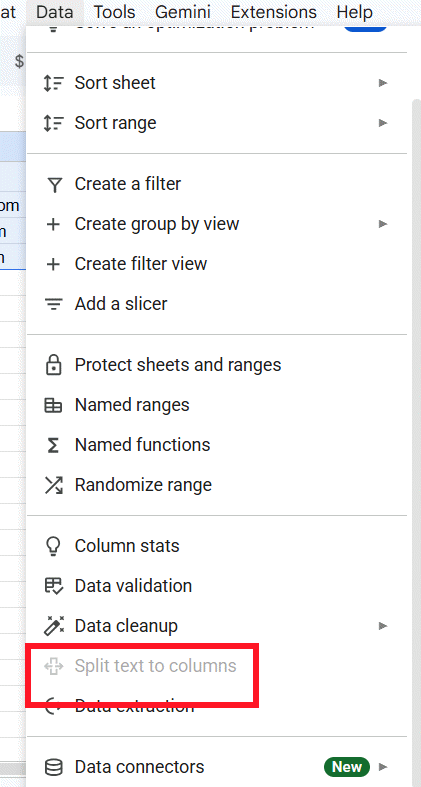Open the Extensions menu
Viewport: 421px width, 787px height.
tap(273, 12)
